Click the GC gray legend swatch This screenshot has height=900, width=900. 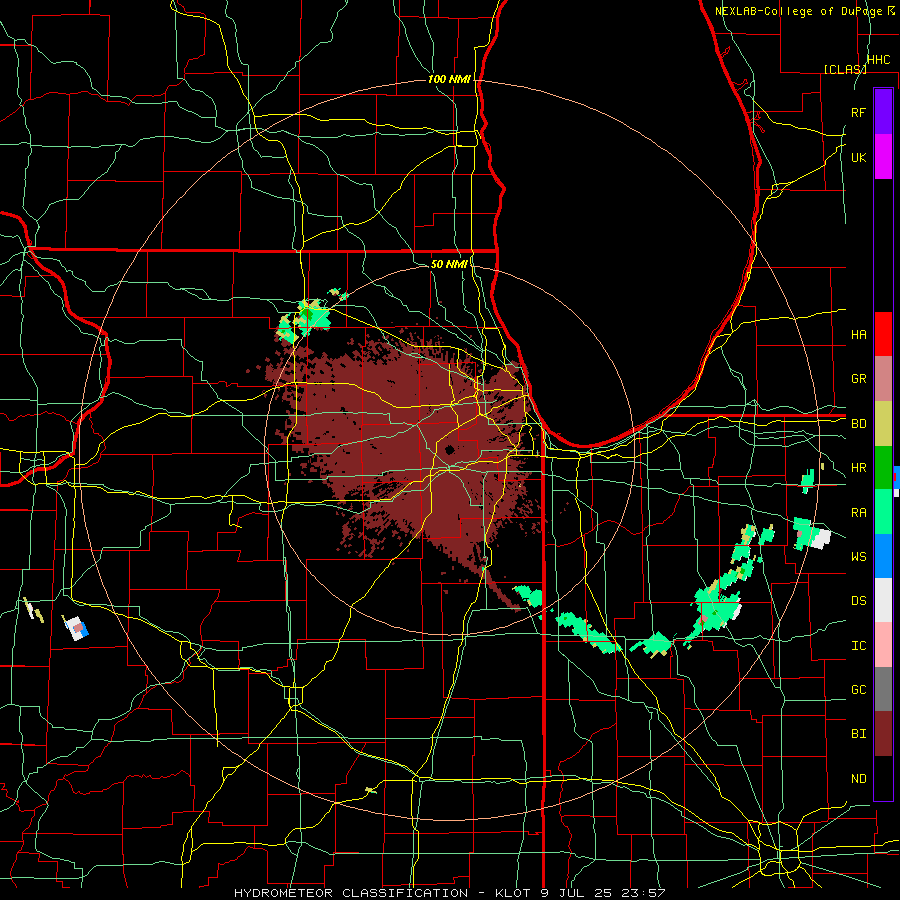883,689
